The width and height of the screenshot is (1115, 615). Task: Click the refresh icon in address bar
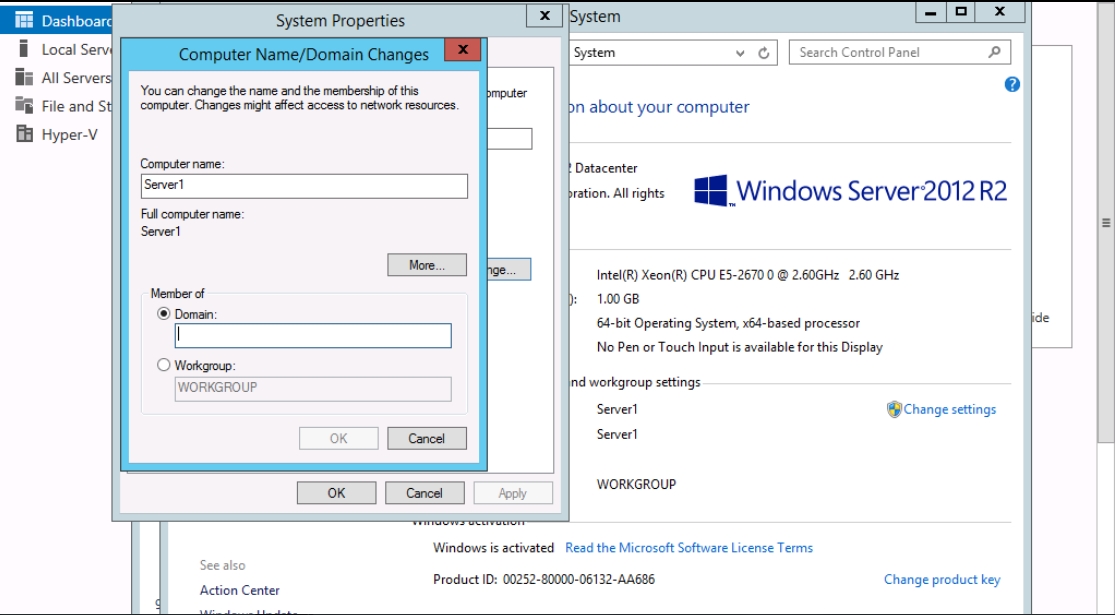764,53
